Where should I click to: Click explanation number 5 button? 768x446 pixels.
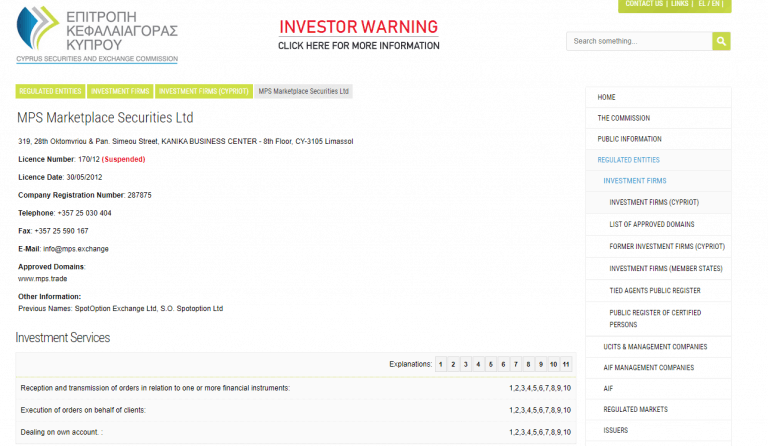[x=491, y=365]
